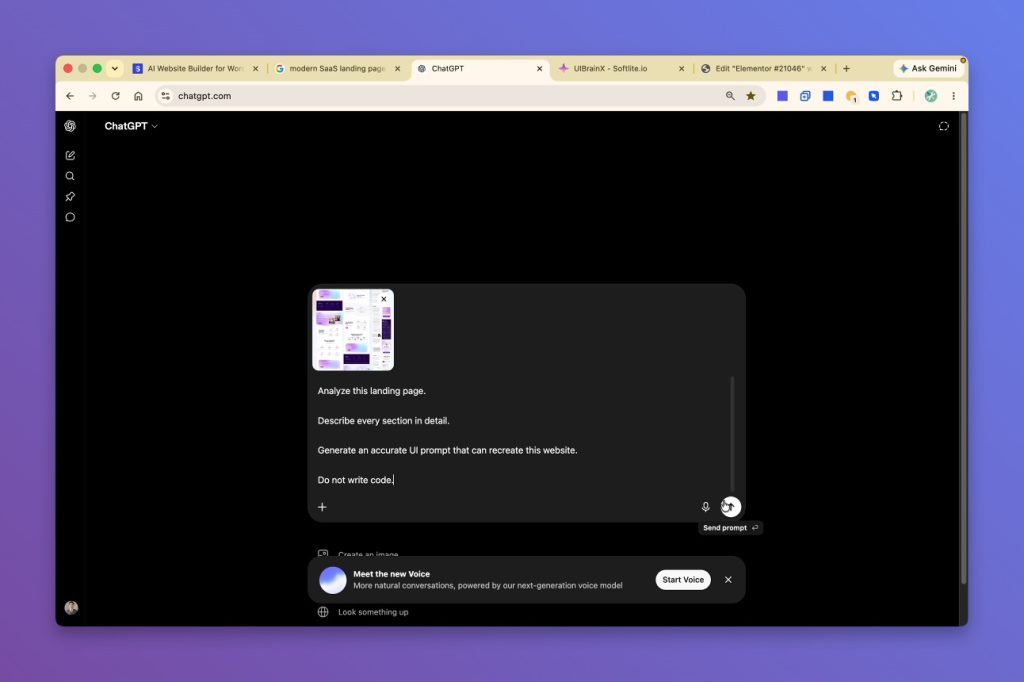Close the modern SaaS landing page tab

tap(397, 69)
